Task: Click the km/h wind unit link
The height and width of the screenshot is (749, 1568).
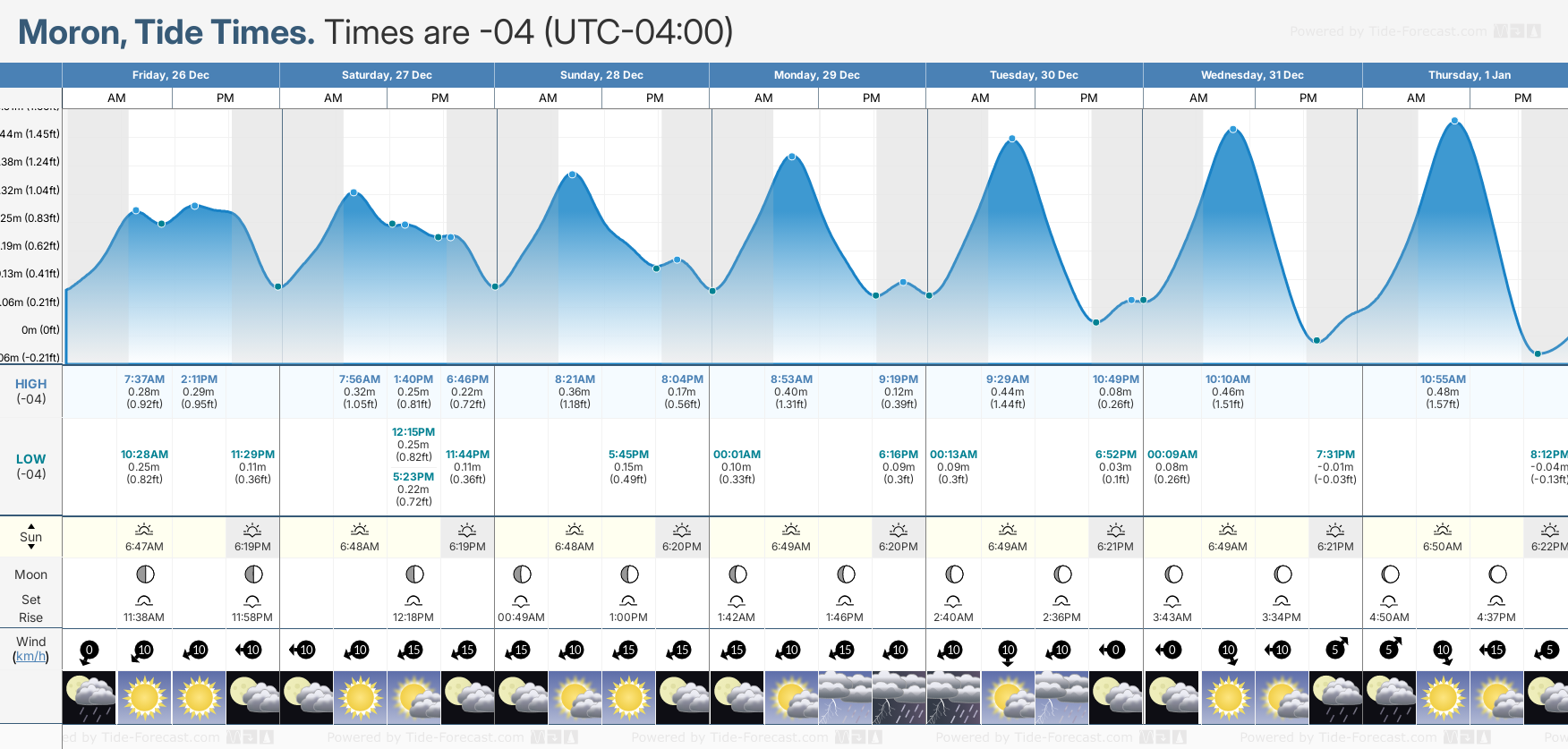Action: coord(30,657)
